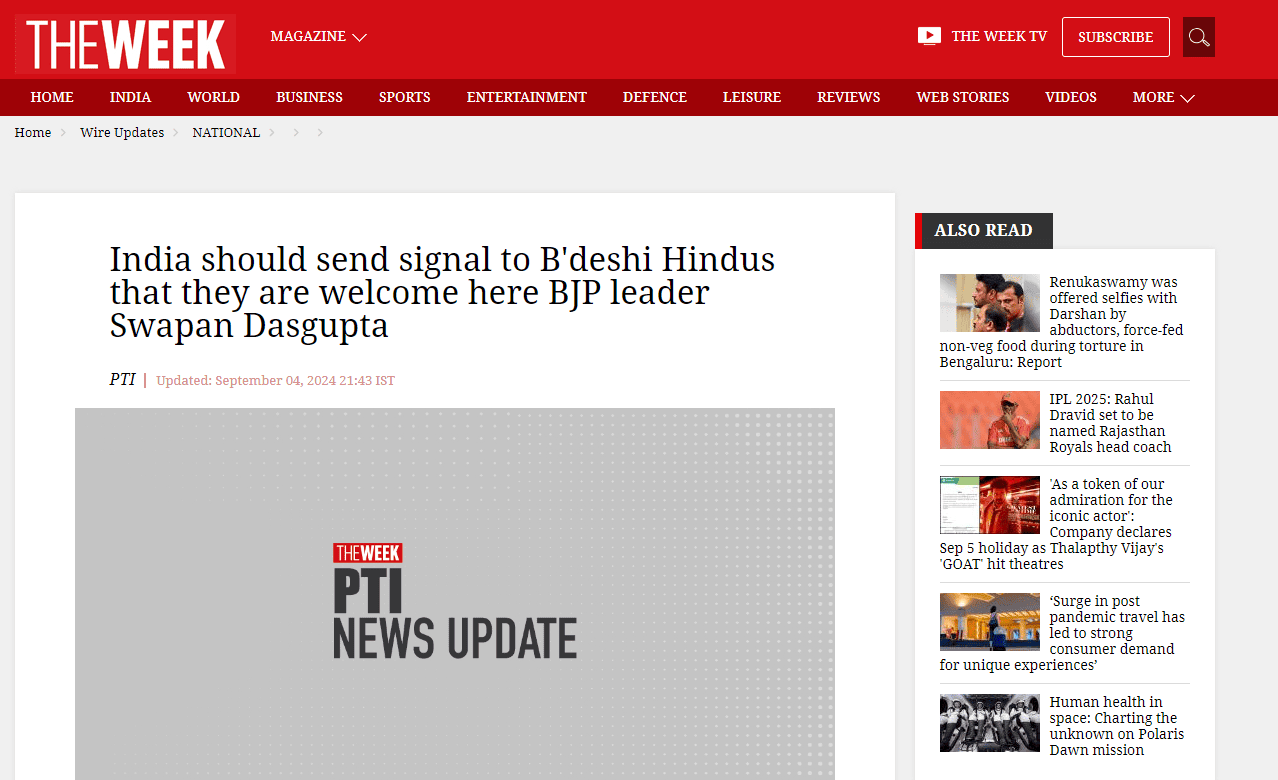Go to the Defence section

[x=655, y=97]
